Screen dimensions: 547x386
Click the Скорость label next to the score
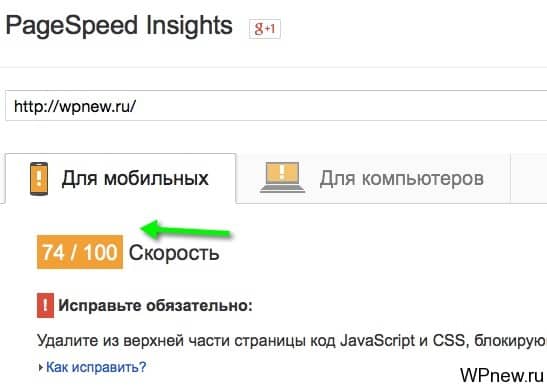174,253
